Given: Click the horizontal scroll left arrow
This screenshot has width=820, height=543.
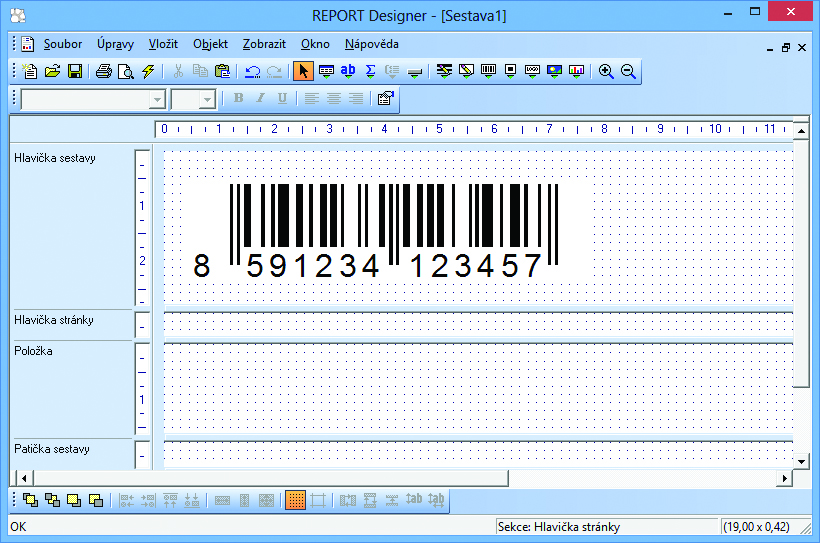Looking at the screenshot, I should 25,478.
